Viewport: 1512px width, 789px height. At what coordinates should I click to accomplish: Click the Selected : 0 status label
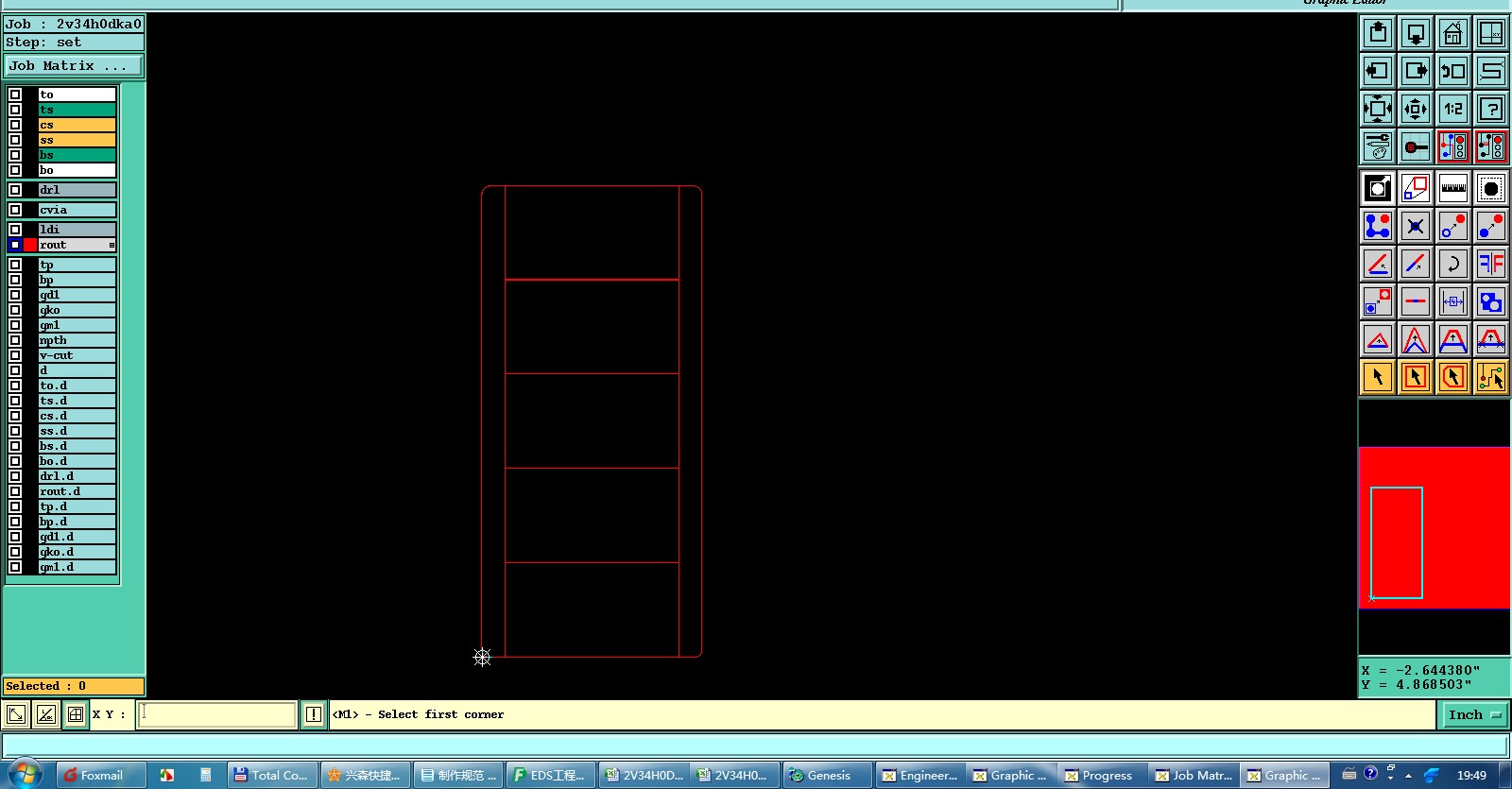[74, 686]
